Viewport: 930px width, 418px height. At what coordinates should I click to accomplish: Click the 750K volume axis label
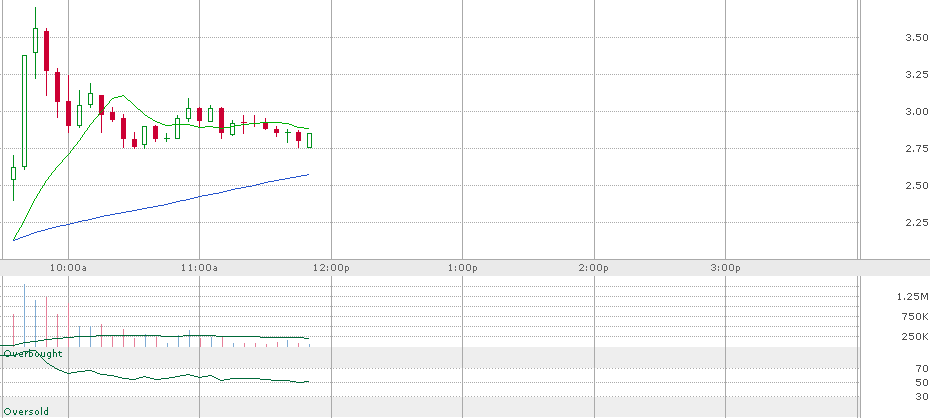[915, 316]
